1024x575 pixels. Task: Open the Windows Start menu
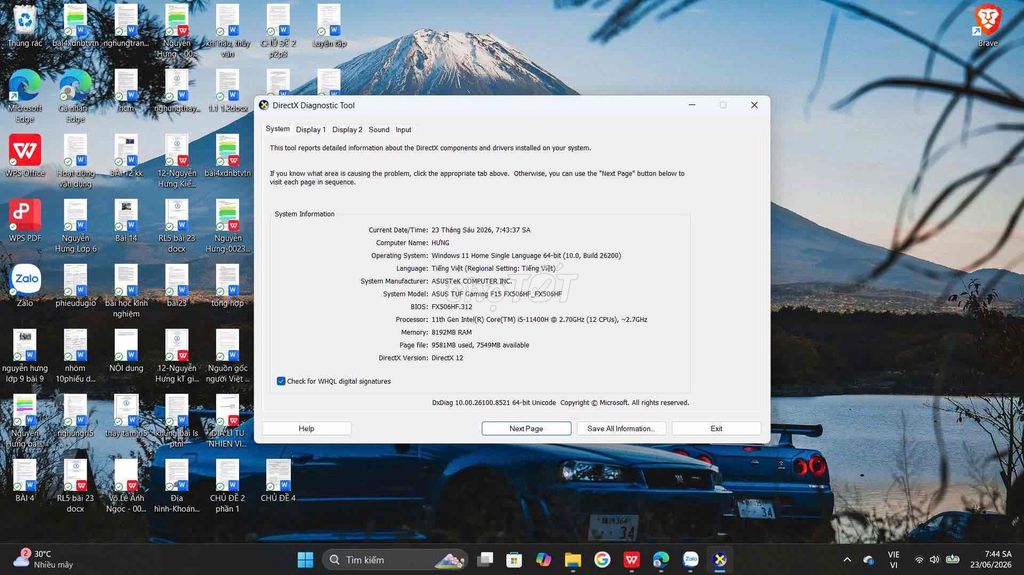click(305, 560)
